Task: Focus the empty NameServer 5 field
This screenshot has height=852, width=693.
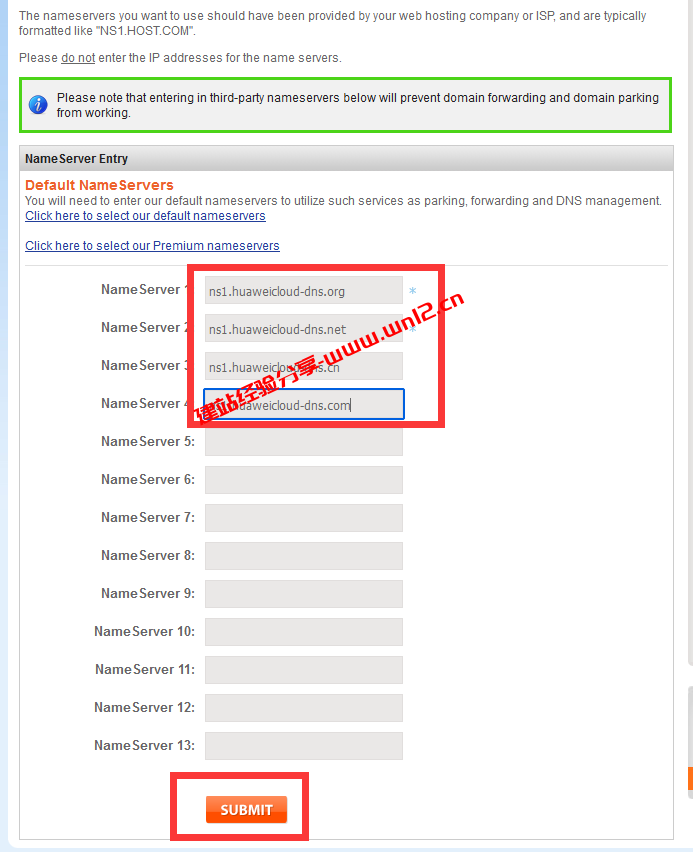Action: click(303, 442)
